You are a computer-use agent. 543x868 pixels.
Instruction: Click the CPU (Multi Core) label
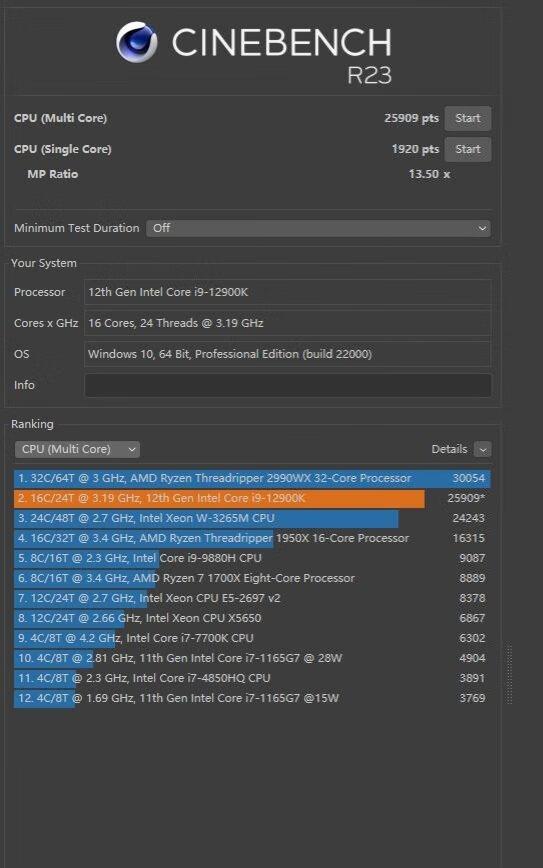tap(60, 118)
